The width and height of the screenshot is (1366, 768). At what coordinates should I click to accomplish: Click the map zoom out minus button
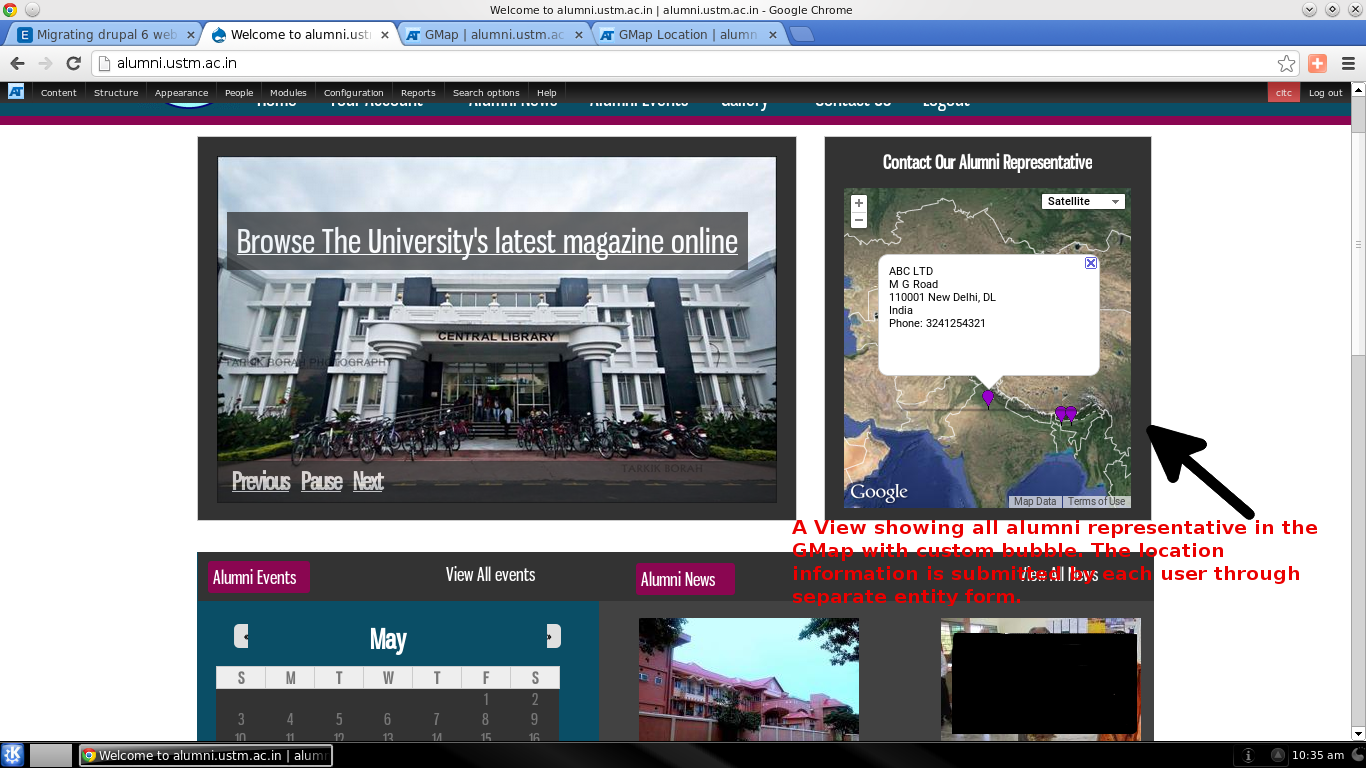[858, 220]
